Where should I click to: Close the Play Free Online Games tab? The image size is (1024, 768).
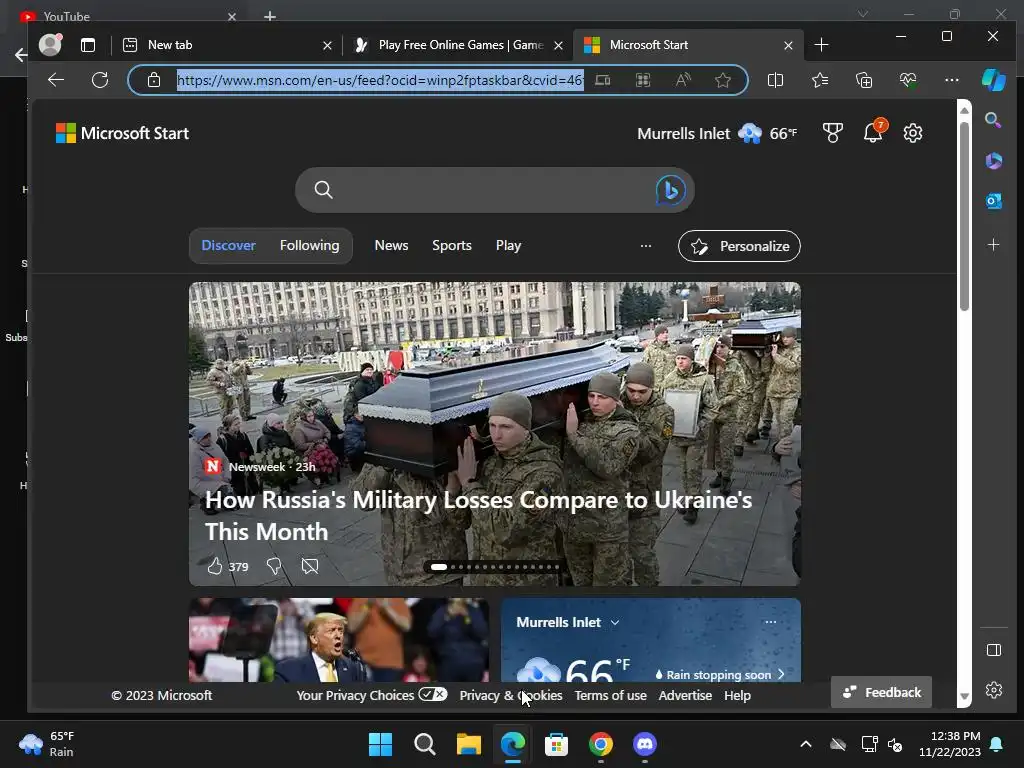tap(558, 45)
